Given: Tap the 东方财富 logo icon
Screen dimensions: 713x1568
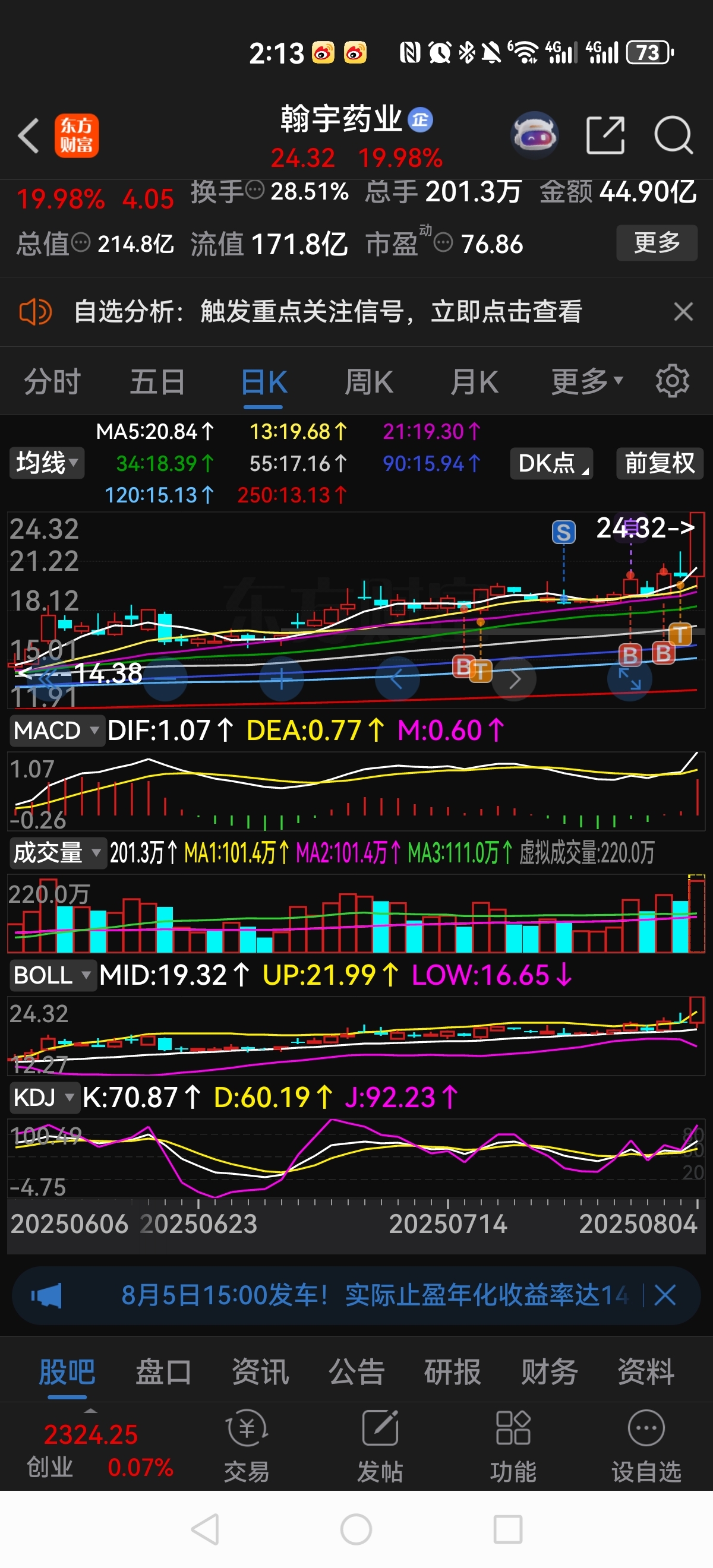Looking at the screenshot, I should pyautogui.click(x=77, y=136).
